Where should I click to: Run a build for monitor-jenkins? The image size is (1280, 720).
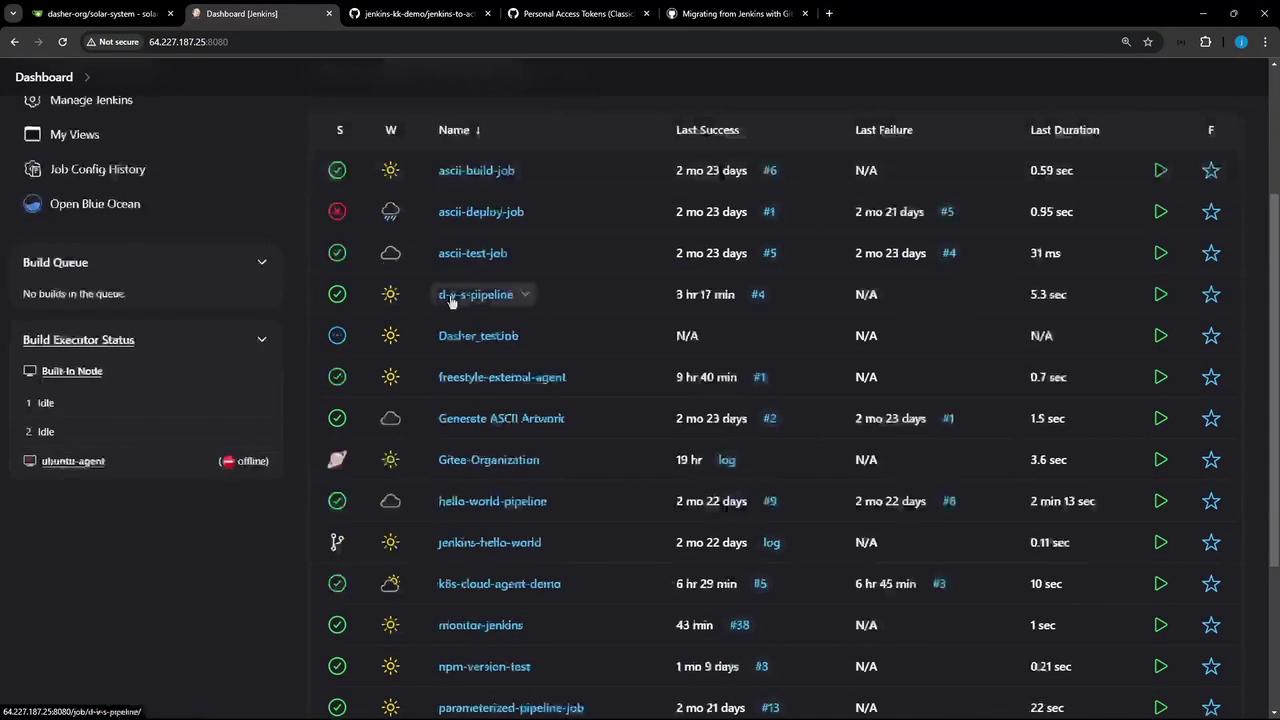pyautogui.click(x=1160, y=625)
